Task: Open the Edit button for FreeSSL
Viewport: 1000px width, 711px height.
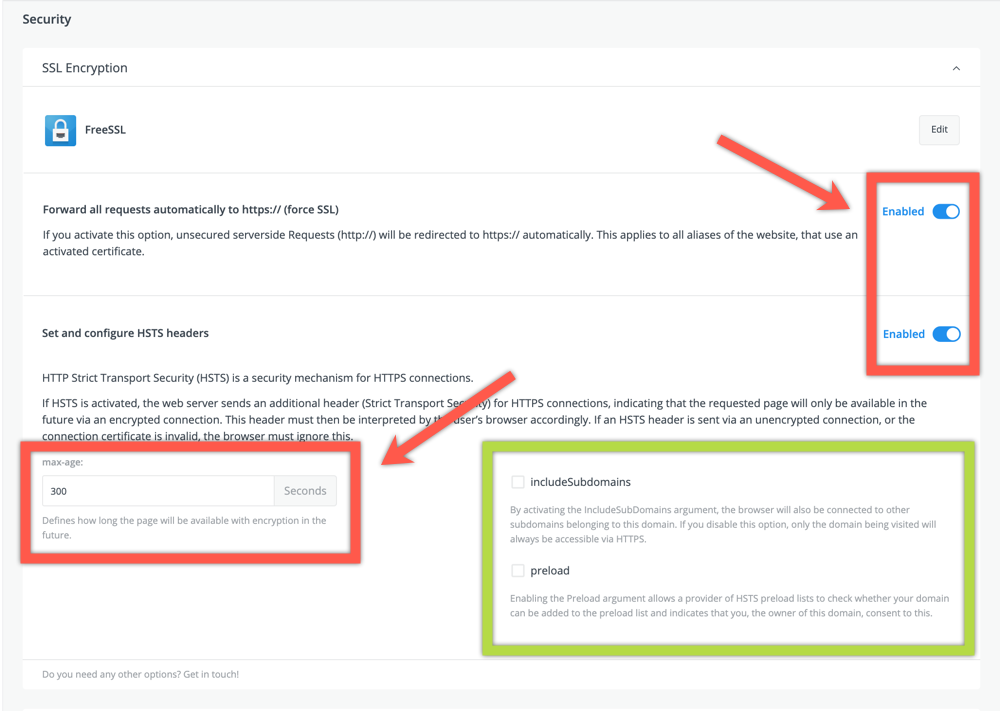Action: coord(939,129)
